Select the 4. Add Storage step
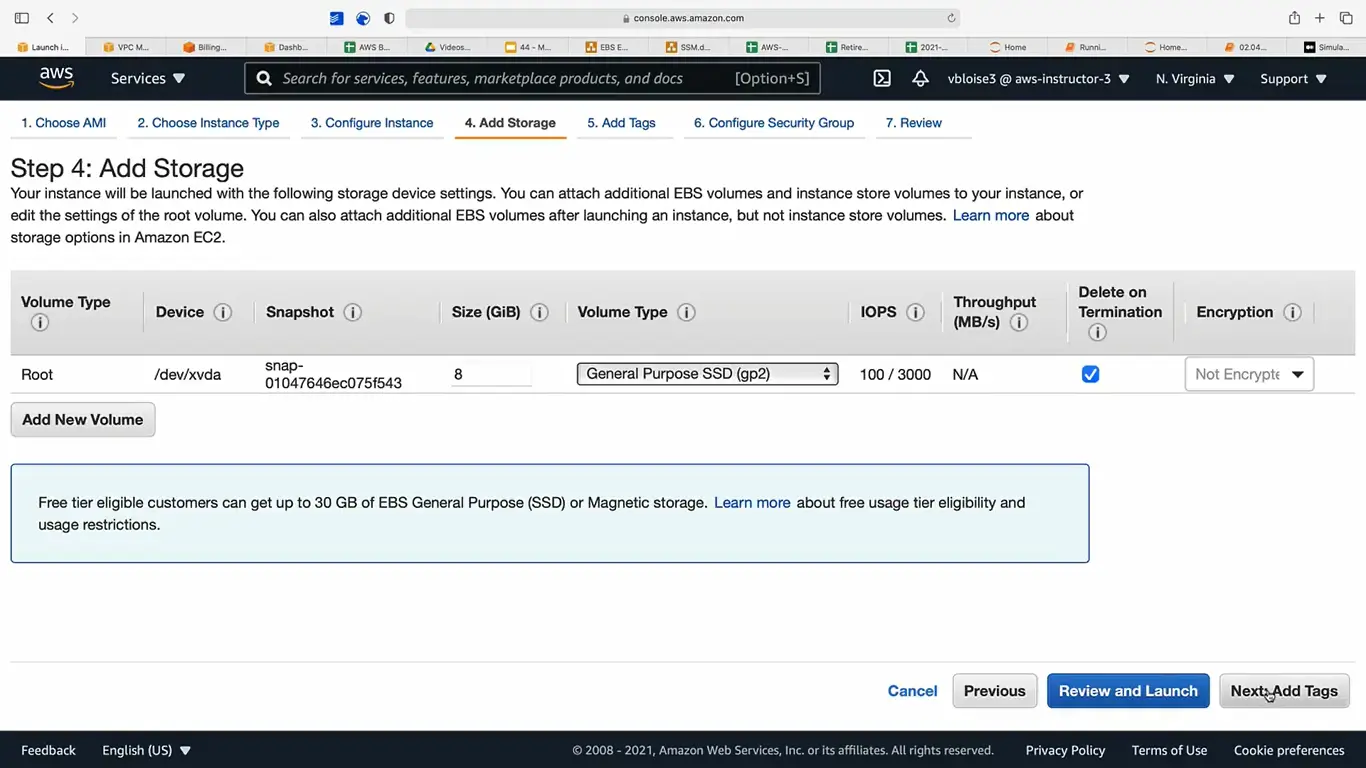This screenshot has height=768, width=1366. (x=510, y=123)
